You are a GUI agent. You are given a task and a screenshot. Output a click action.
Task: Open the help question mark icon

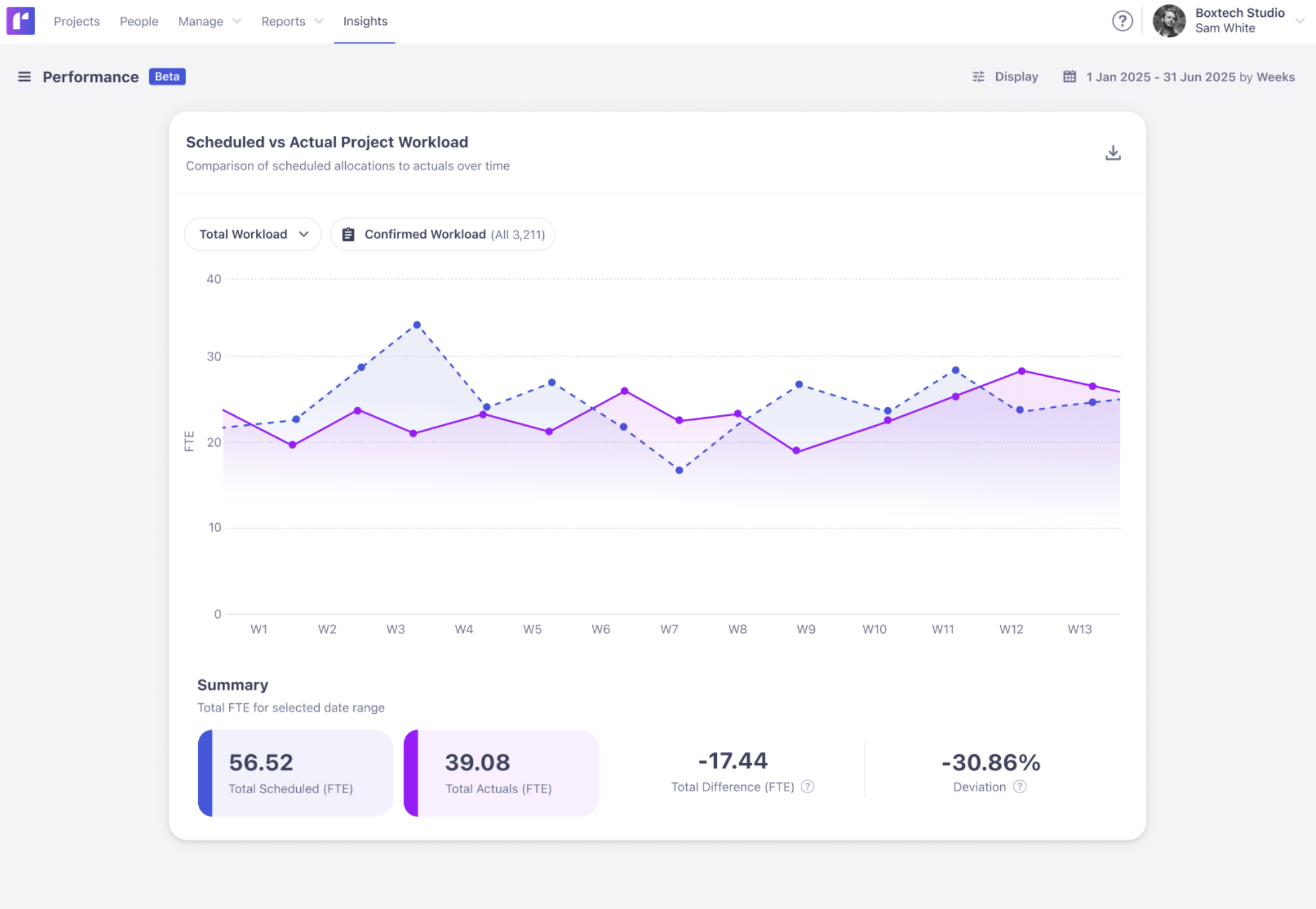pos(1122,21)
